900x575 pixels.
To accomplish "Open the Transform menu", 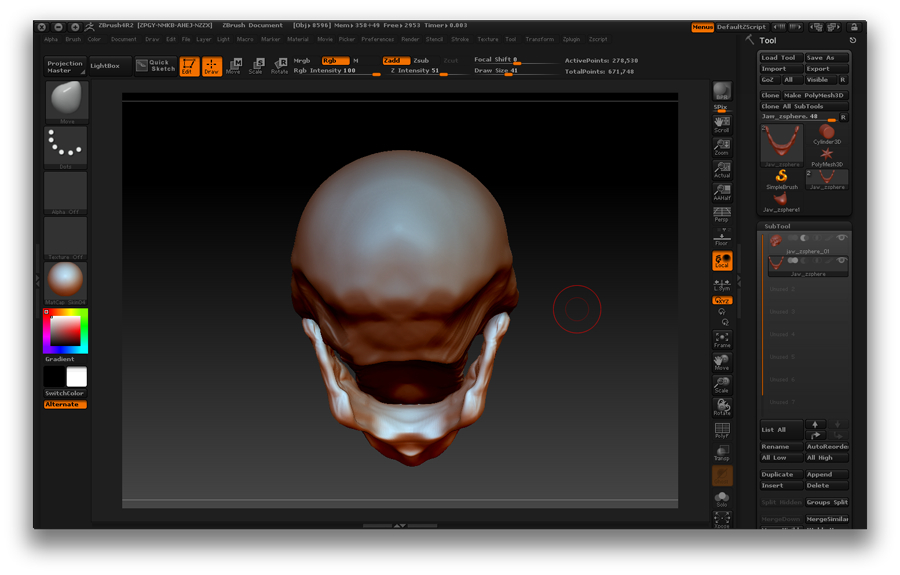I will [540, 39].
